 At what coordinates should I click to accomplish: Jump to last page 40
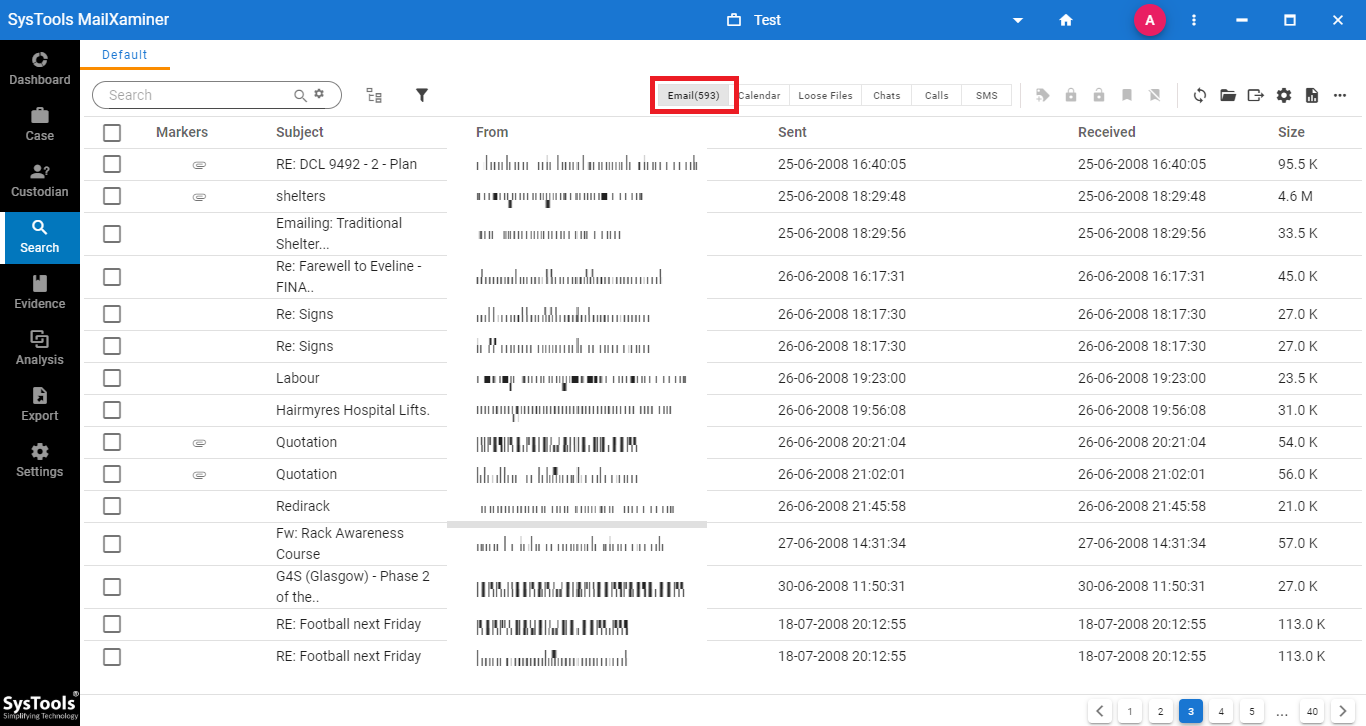[1312, 712]
